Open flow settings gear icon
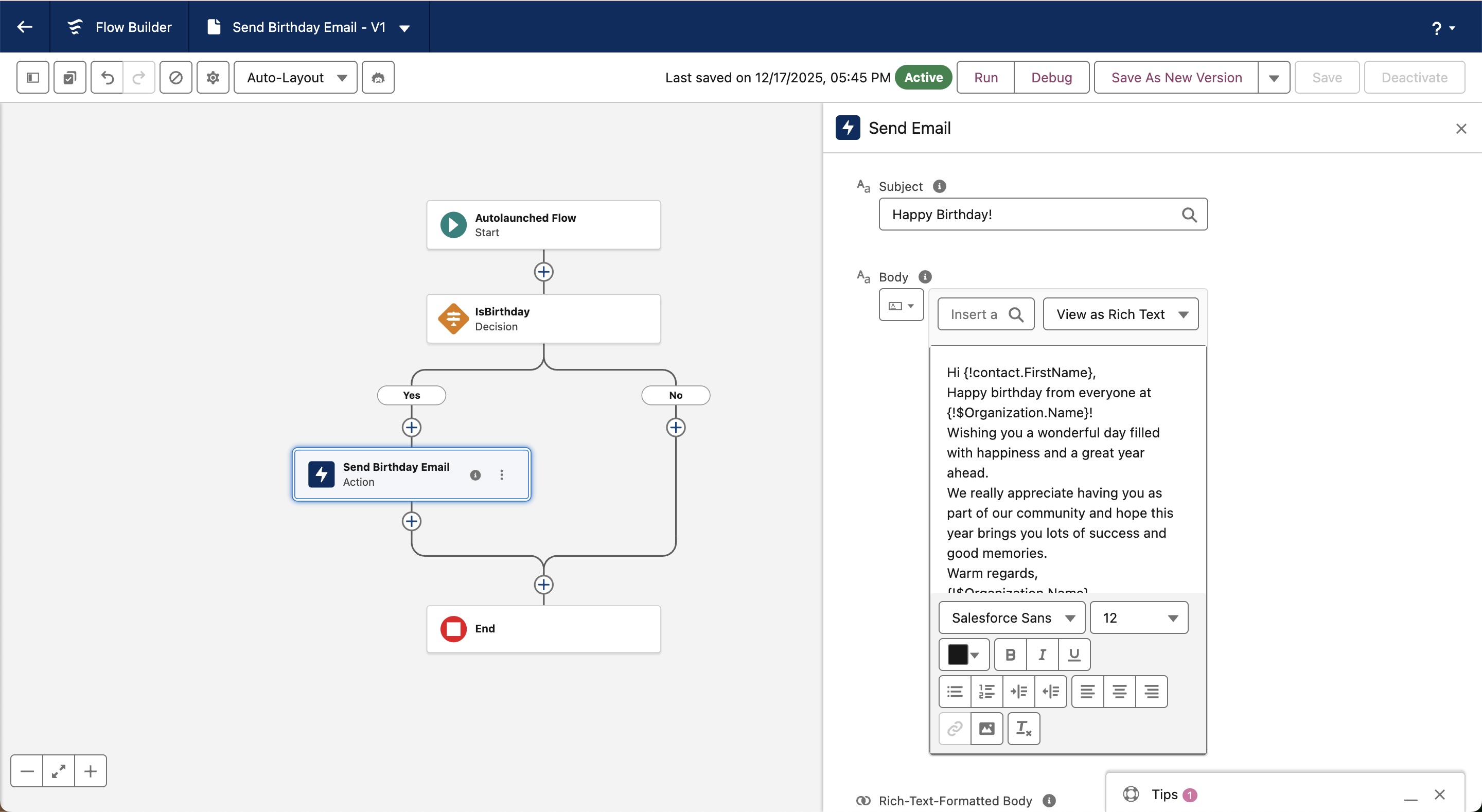1482x812 pixels. 213,77
